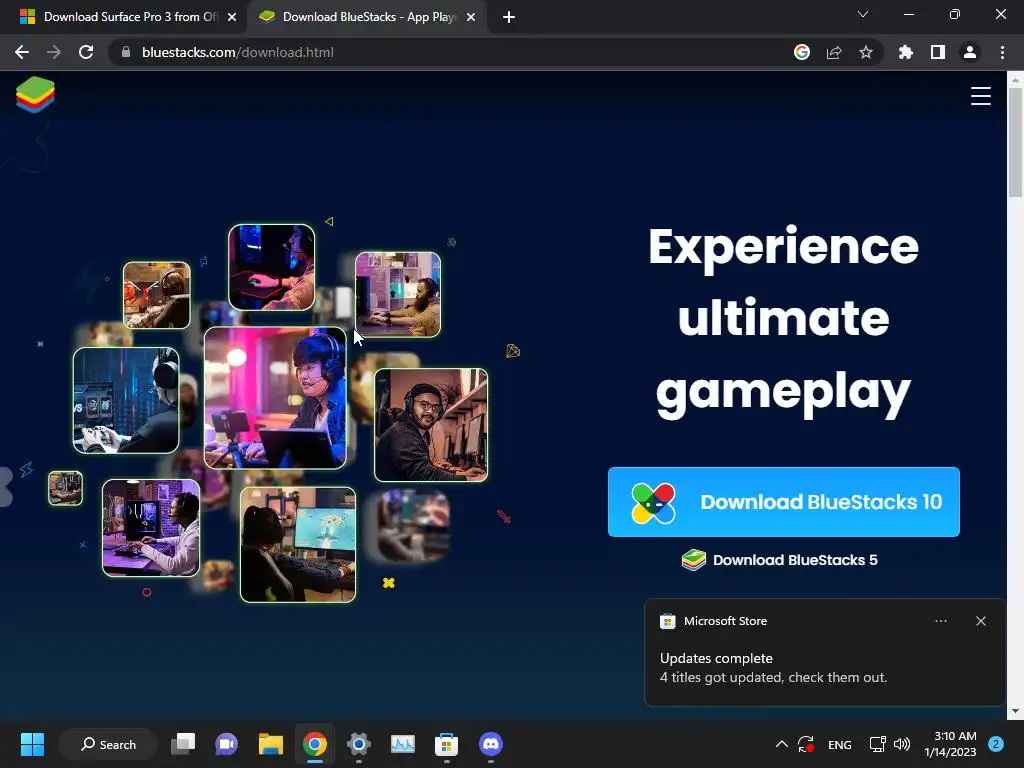Viewport: 1024px width, 768px height.
Task: Open network settings tray icon
Action: click(878, 744)
